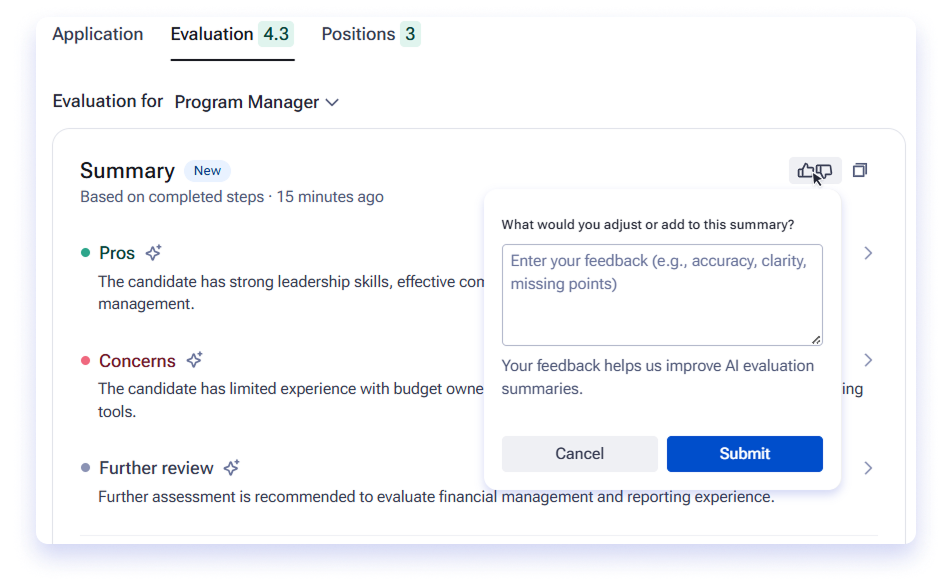The height and width of the screenshot is (586, 952).
Task: Click the New badge beside Summary
Action: [207, 171]
